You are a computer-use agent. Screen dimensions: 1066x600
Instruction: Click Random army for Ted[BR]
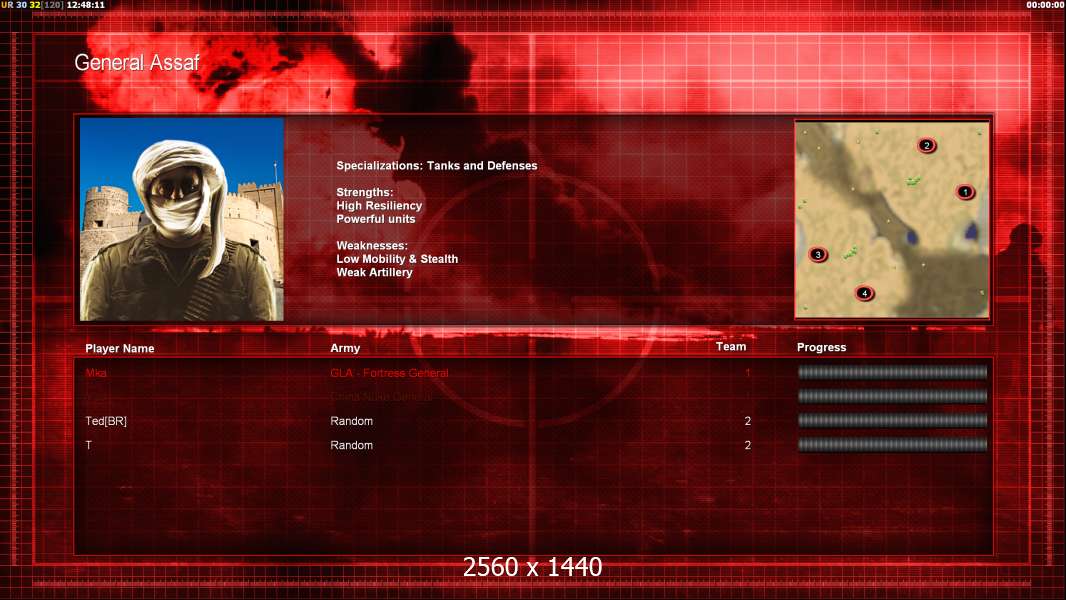click(351, 421)
